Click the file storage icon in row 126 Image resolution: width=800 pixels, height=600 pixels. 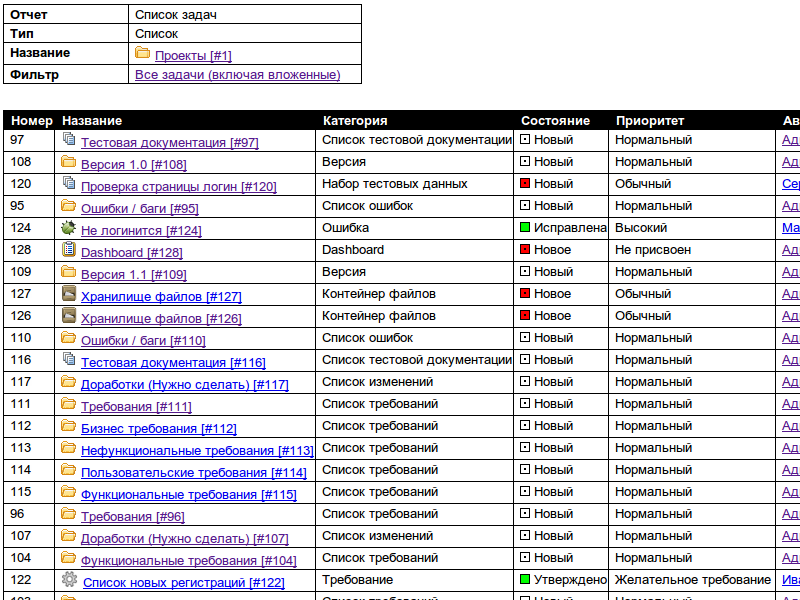pos(68,316)
